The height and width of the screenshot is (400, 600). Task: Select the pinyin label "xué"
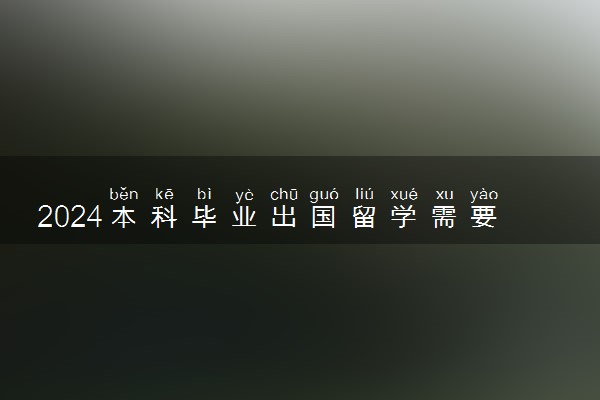pos(404,194)
